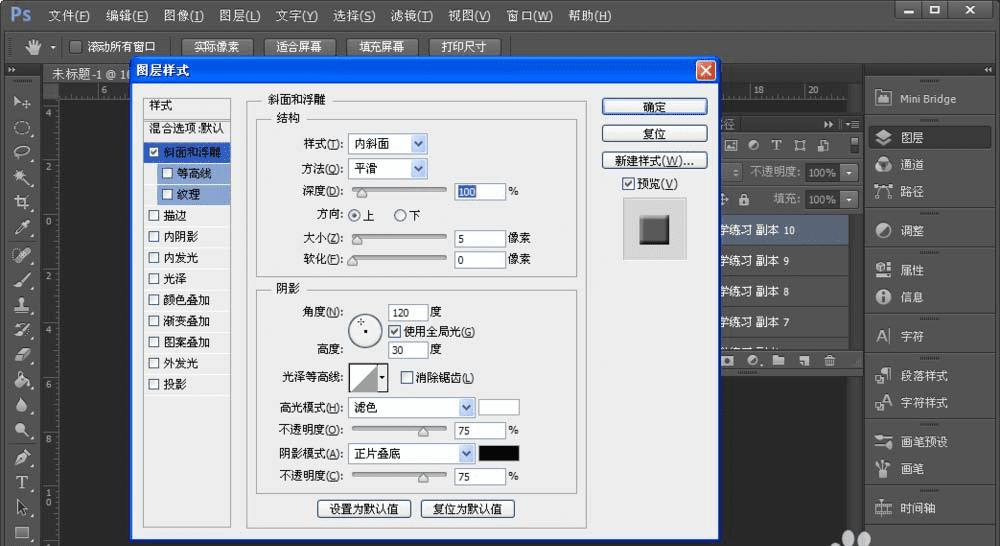Open the Timeline (时间轴) panel

[x=915, y=508]
